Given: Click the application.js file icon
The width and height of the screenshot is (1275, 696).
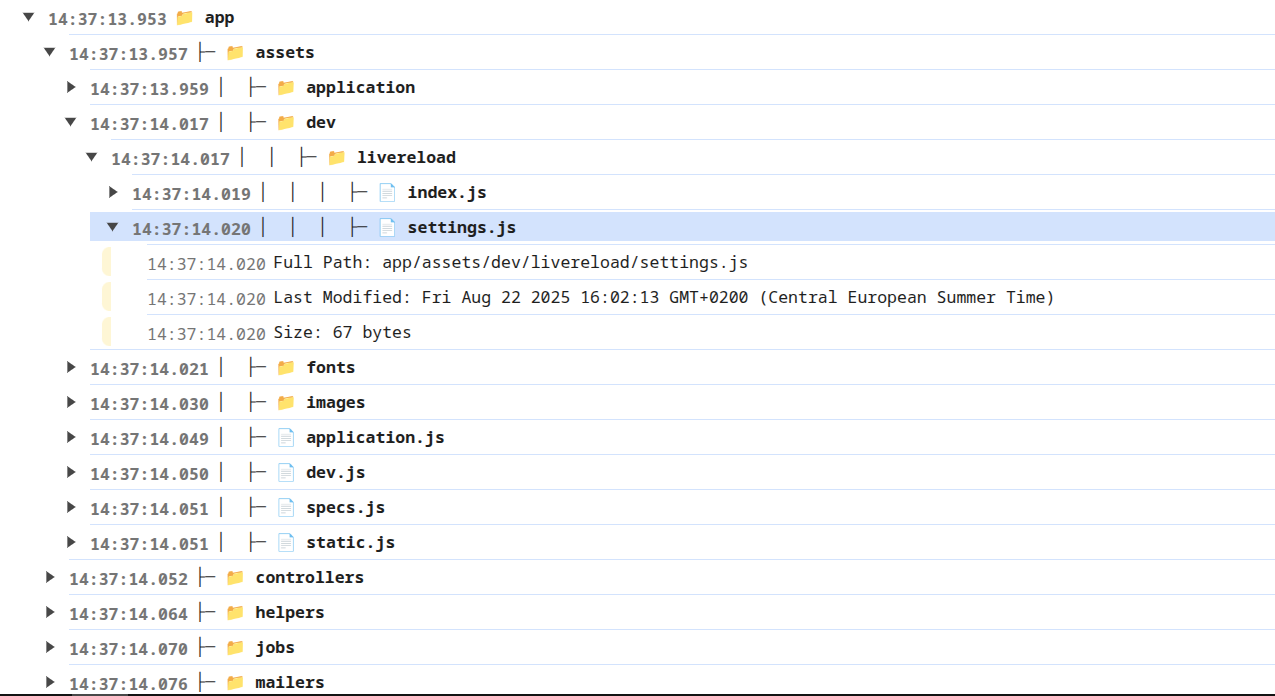Looking at the screenshot, I should coord(286,438).
